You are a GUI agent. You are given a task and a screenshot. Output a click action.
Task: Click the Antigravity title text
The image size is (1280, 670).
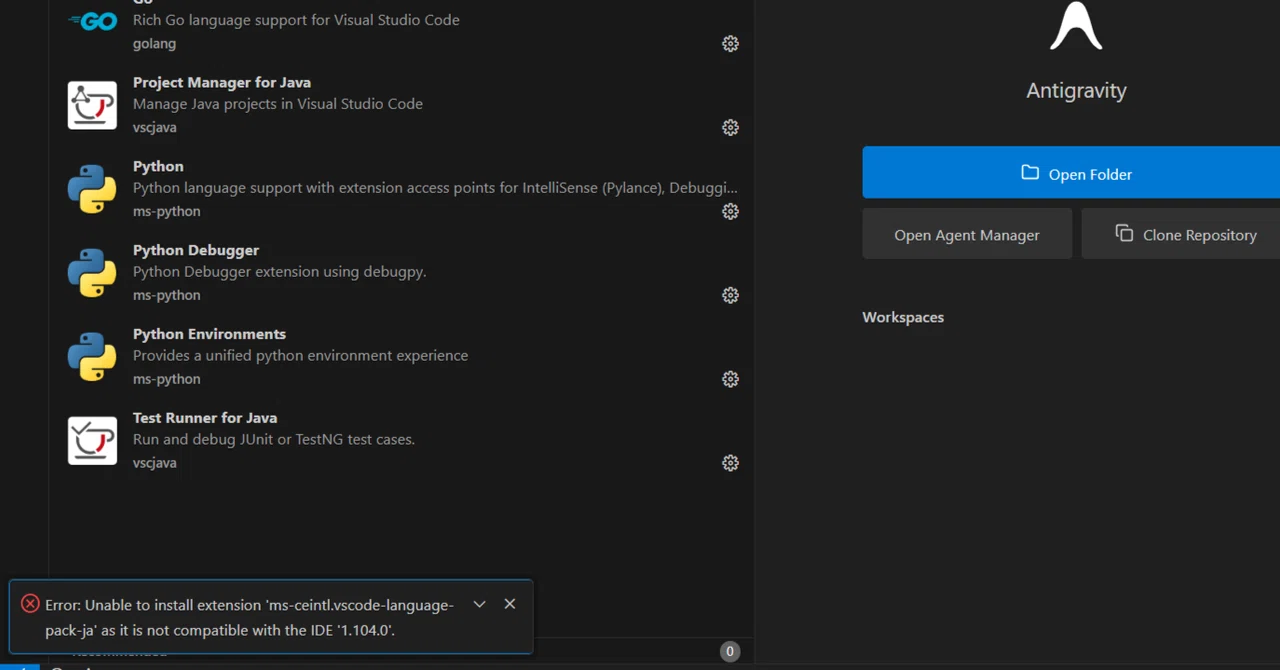1076,90
